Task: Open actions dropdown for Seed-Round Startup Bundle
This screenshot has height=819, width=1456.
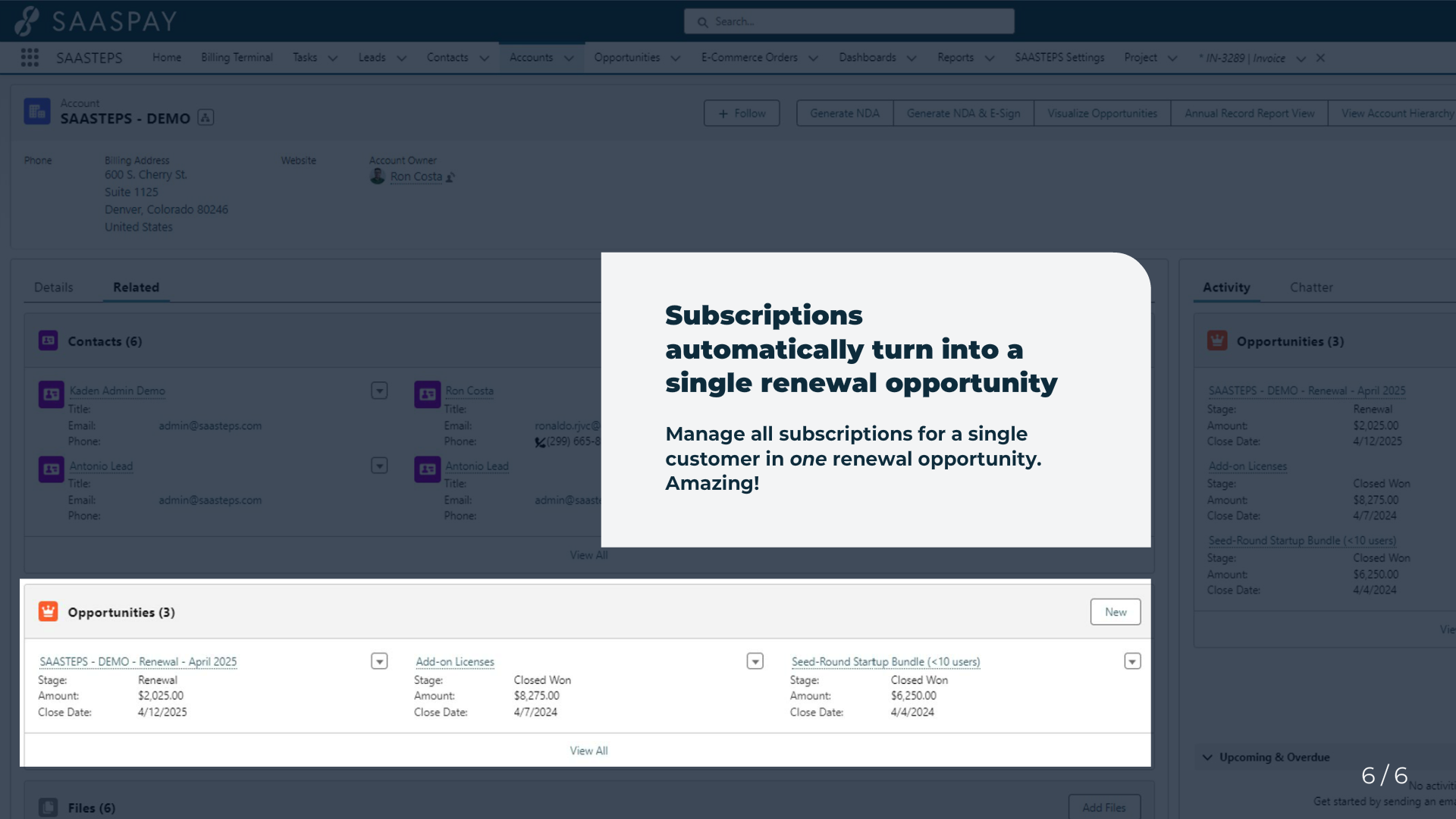Action: pyautogui.click(x=1132, y=661)
